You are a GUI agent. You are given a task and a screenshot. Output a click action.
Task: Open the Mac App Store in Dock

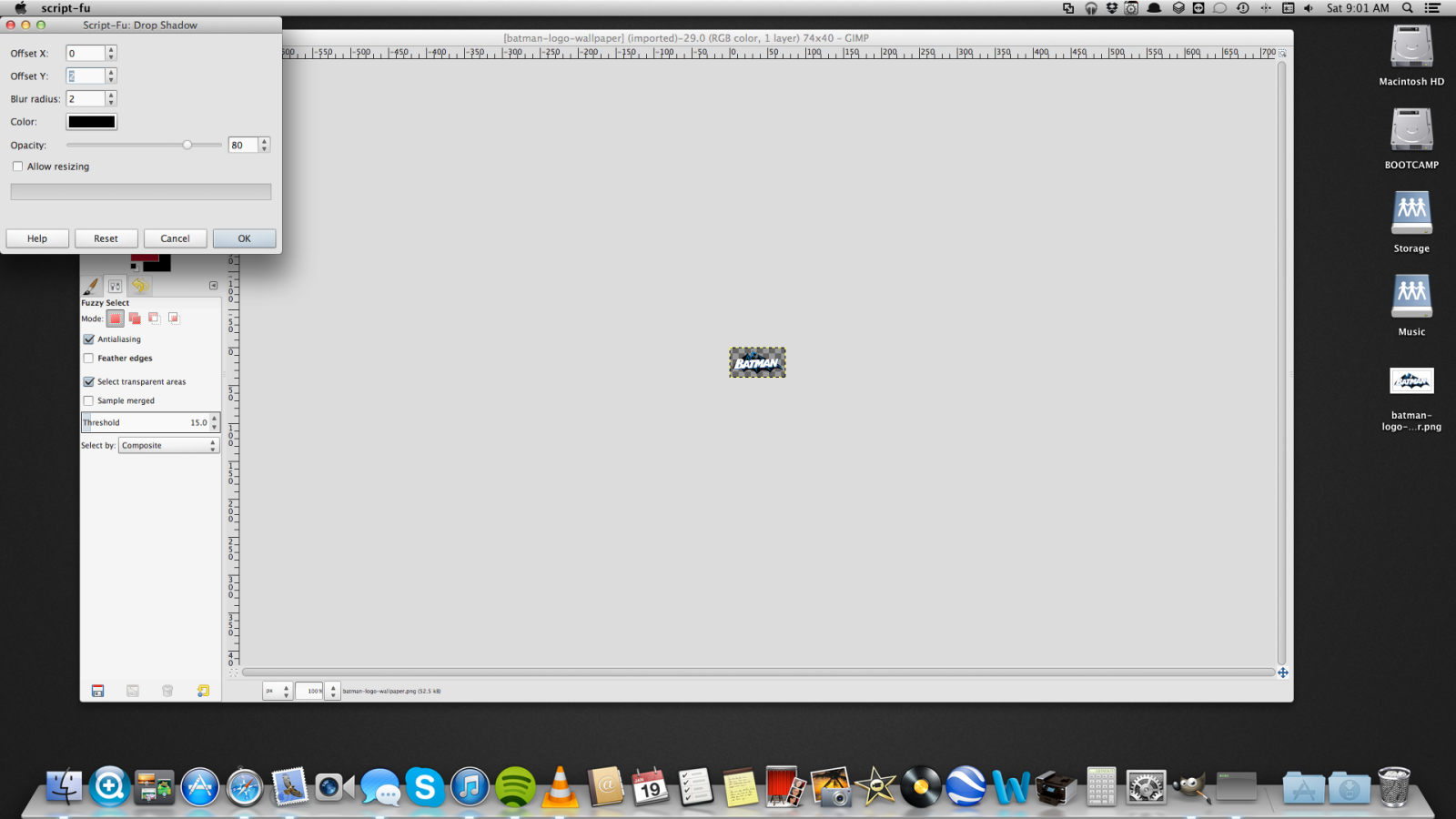pyautogui.click(x=199, y=787)
